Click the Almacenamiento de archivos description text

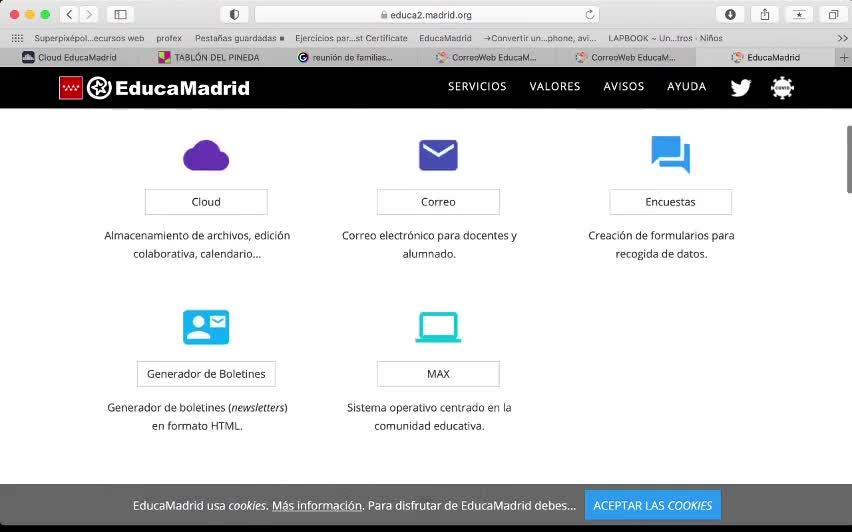197,245
